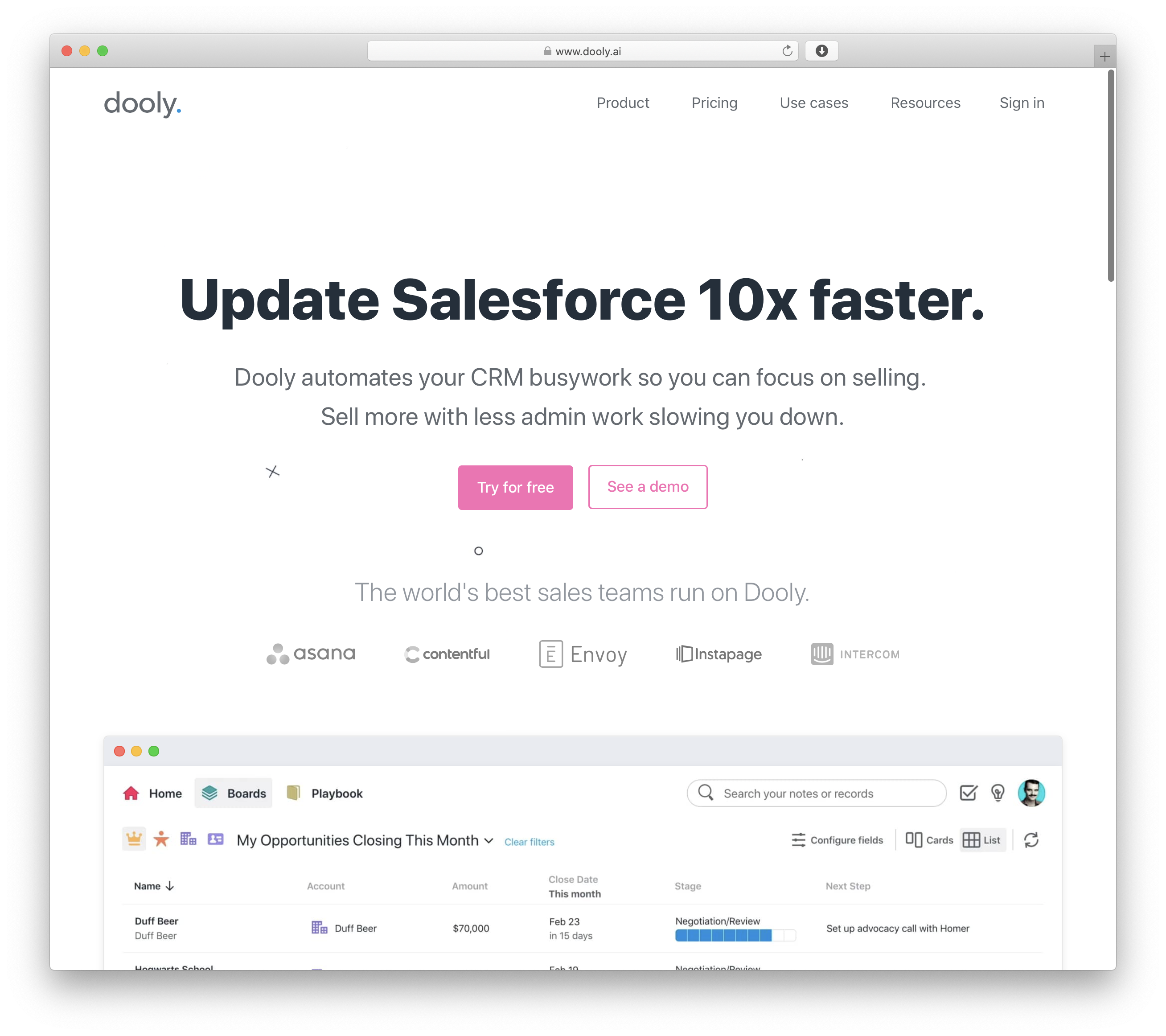
Task: Open the tasks checkmark icon
Action: coord(969,793)
